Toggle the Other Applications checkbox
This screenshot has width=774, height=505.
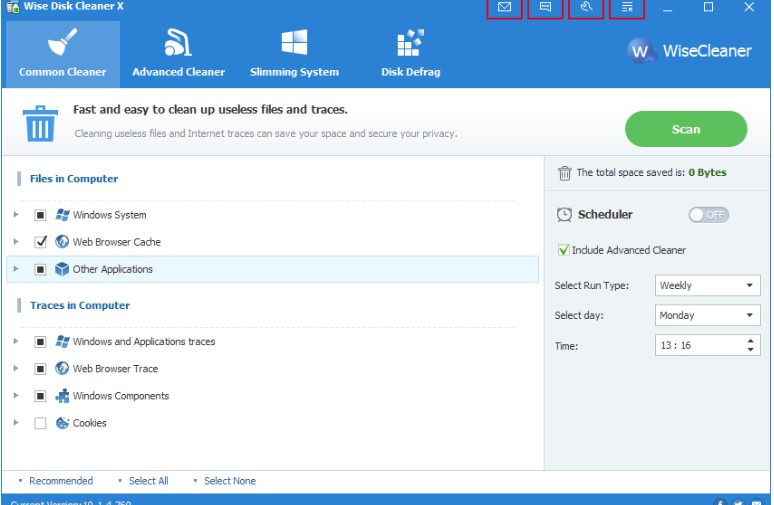coord(40,270)
